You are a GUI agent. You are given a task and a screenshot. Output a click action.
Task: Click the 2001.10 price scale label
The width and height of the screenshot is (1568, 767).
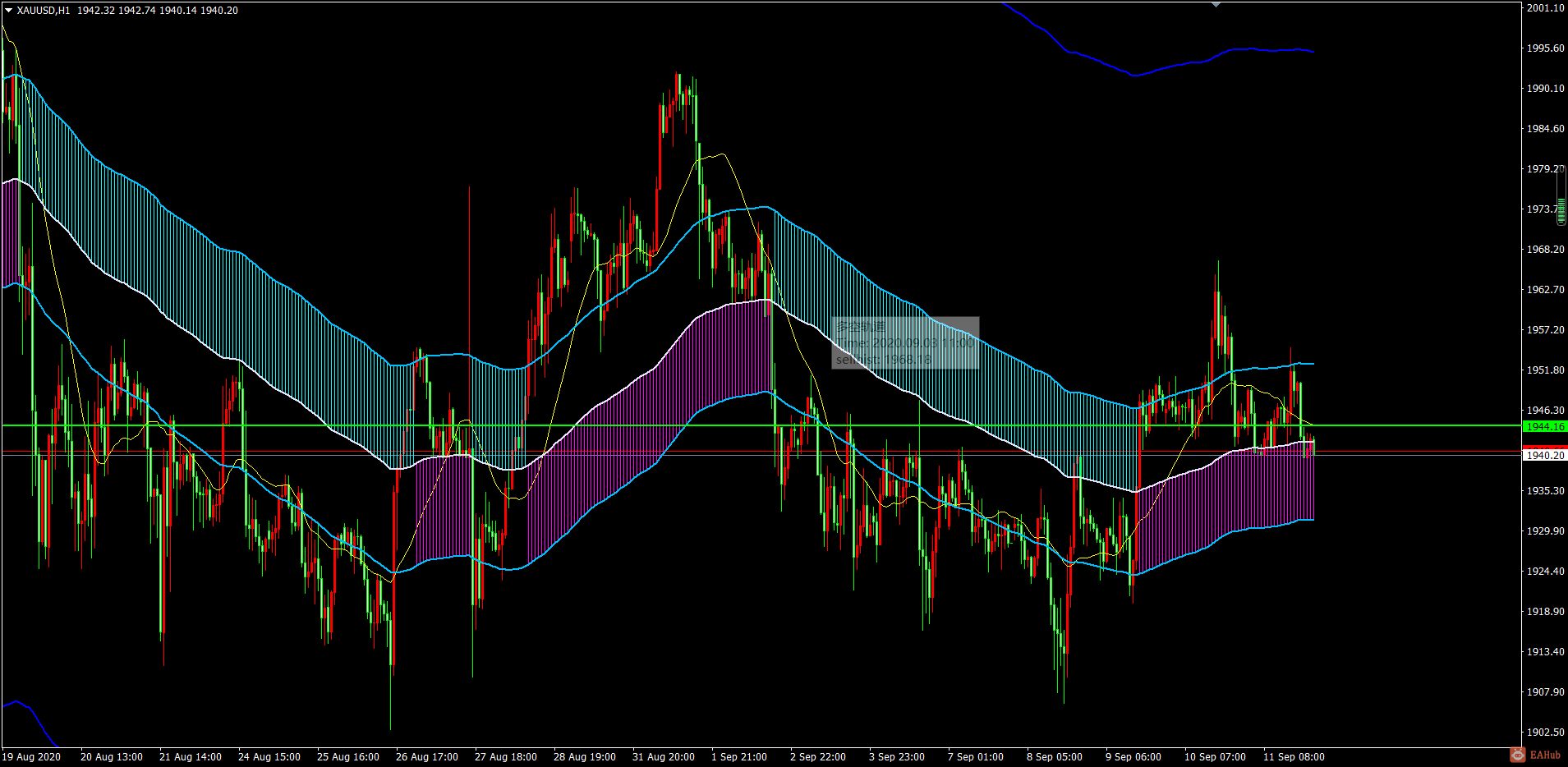tap(1545, 8)
